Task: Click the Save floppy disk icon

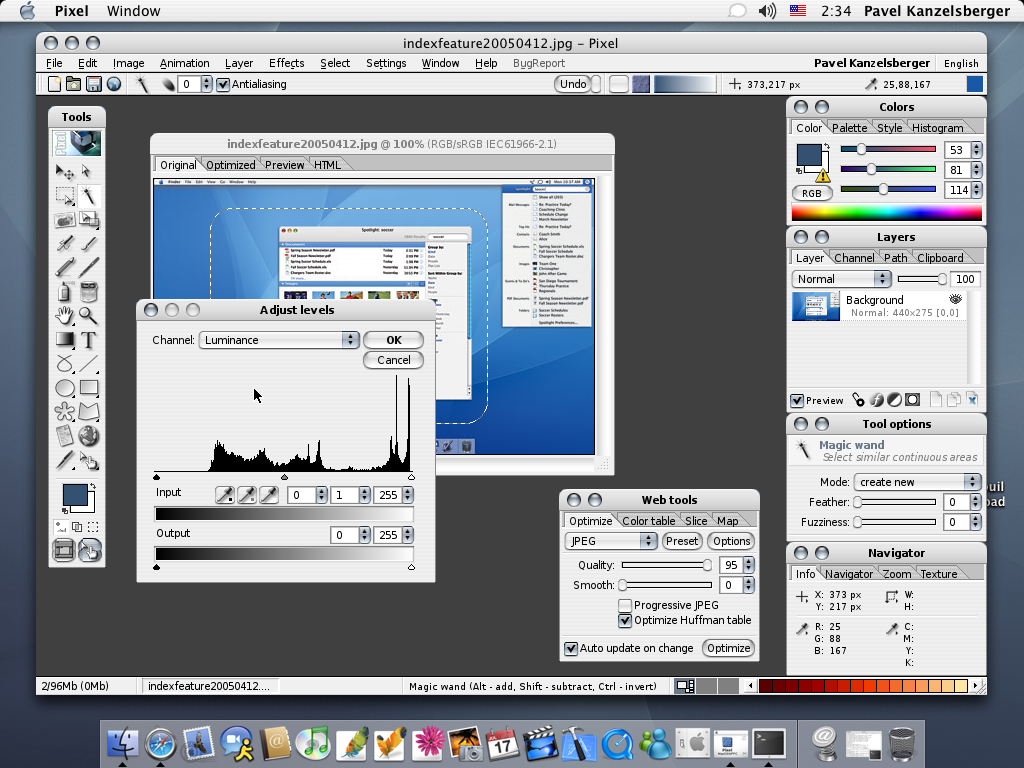Action: (x=94, y=84)
